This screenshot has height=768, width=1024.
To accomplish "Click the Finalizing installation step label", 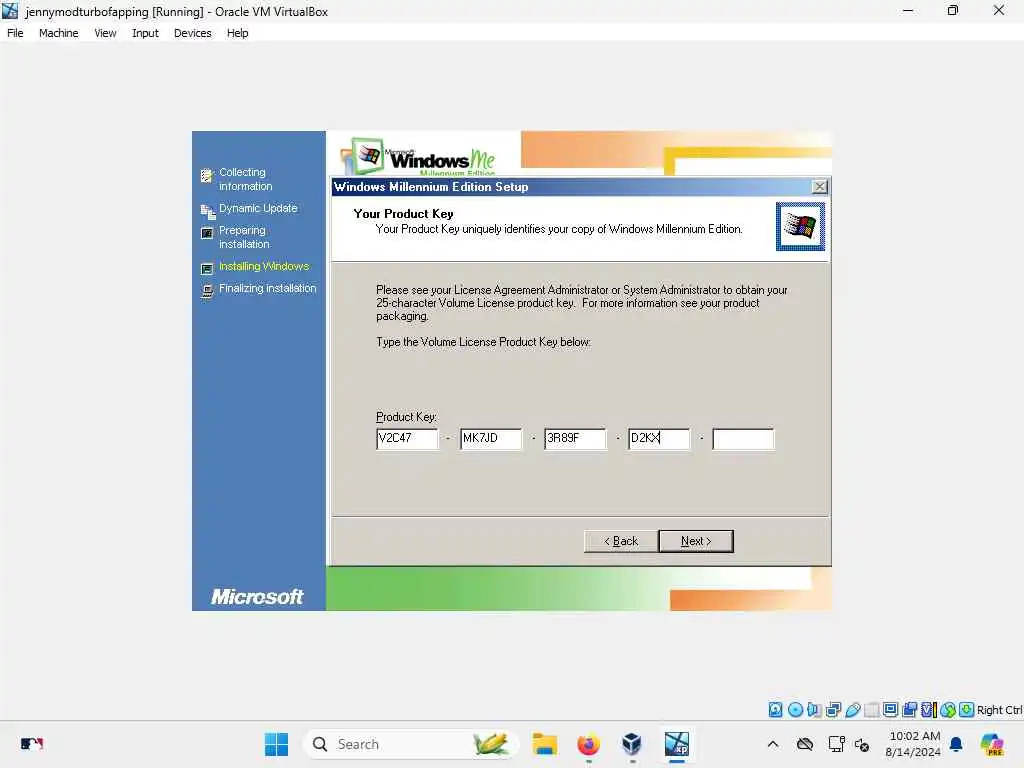I will pos(268,288).
